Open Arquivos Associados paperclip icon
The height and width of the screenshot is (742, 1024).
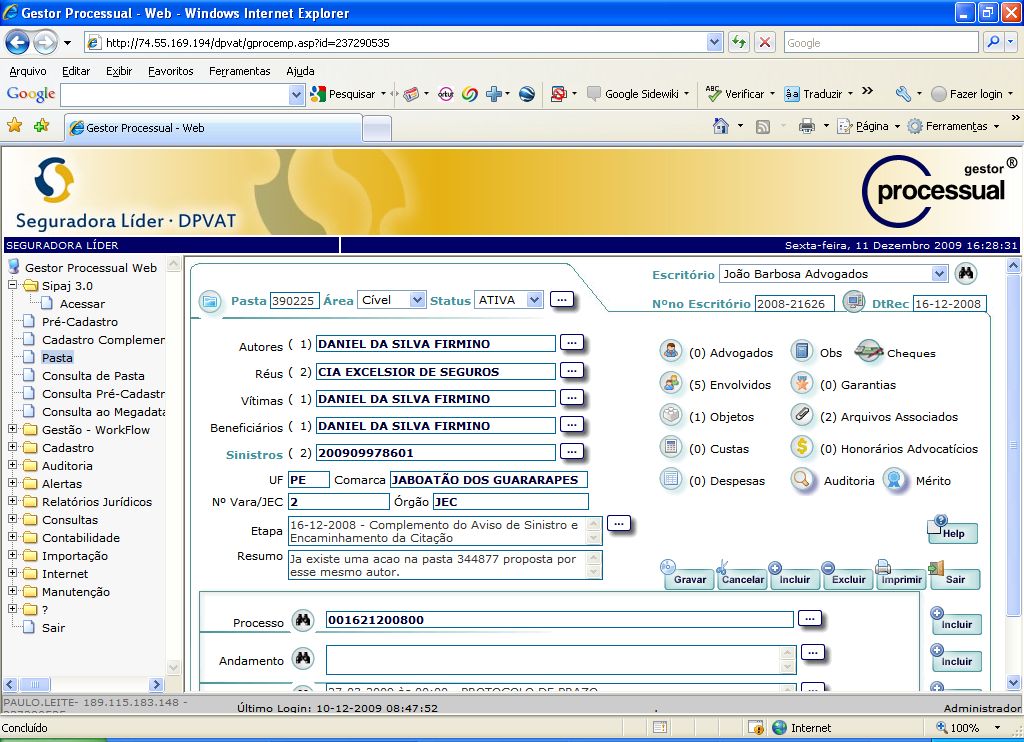pos(801,415)
